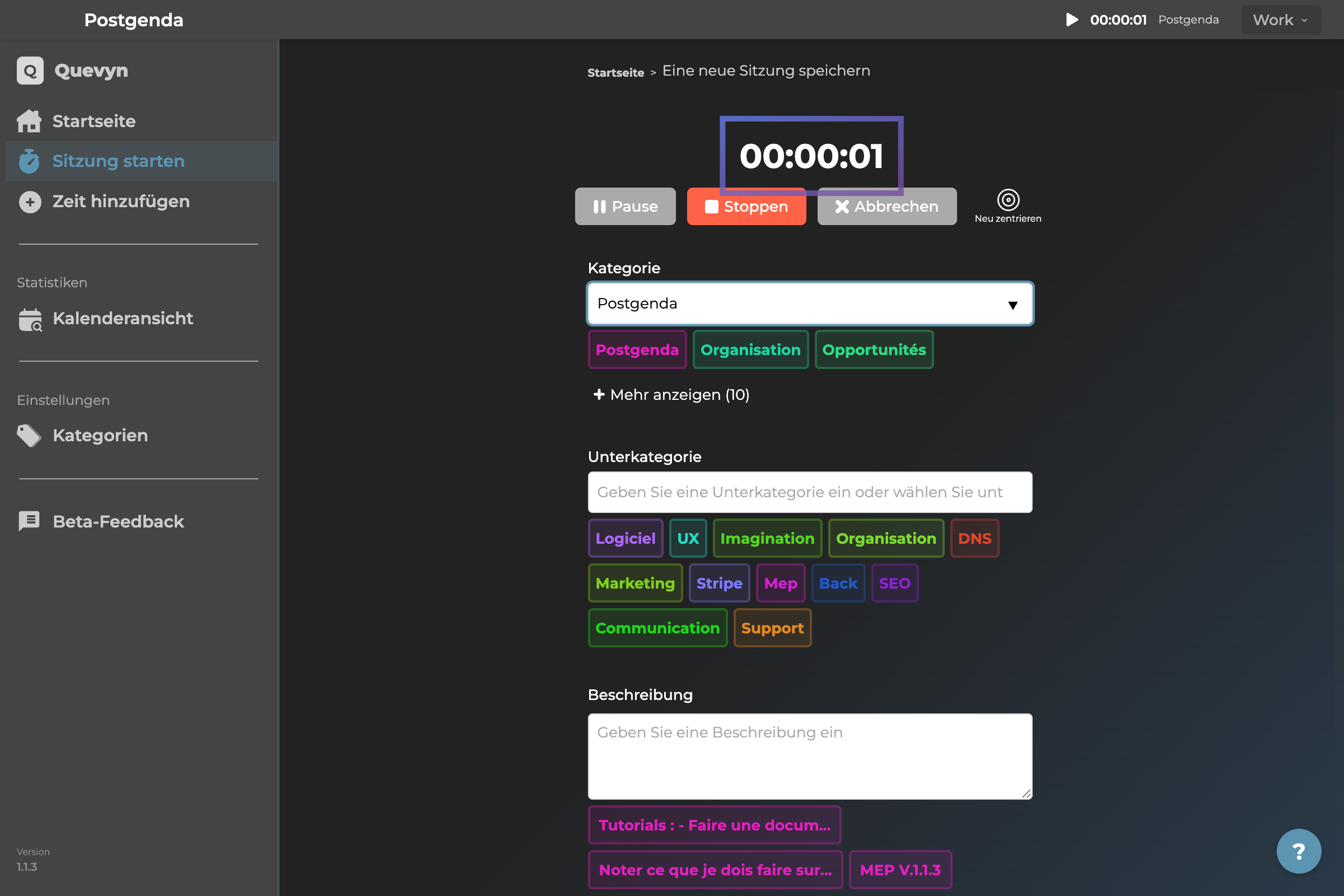Open Kategorien settings in the sidebar
Viewport: 1344px width, 896px height.
point(142,436)
